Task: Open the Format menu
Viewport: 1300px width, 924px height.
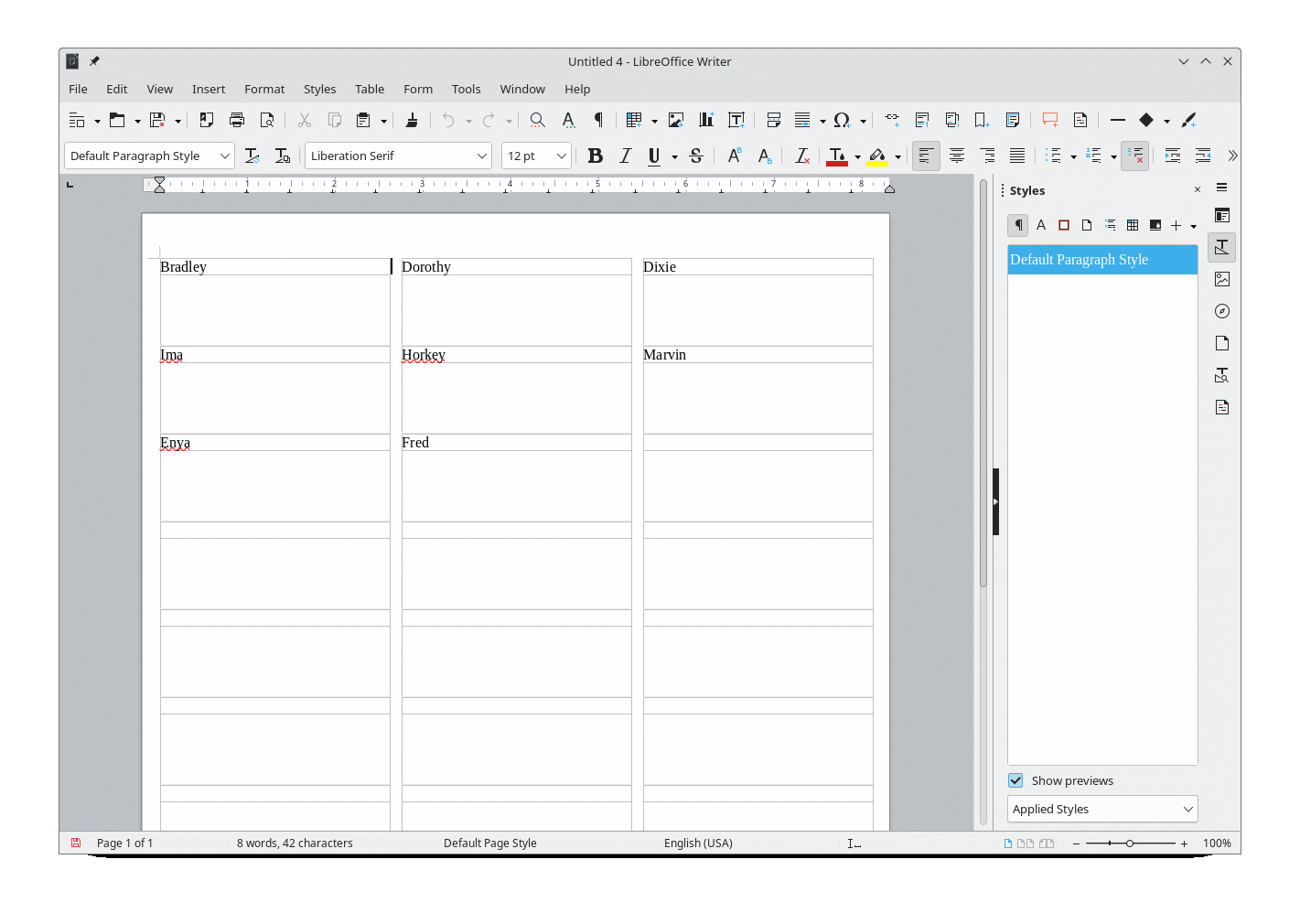Action: (264, 89)
